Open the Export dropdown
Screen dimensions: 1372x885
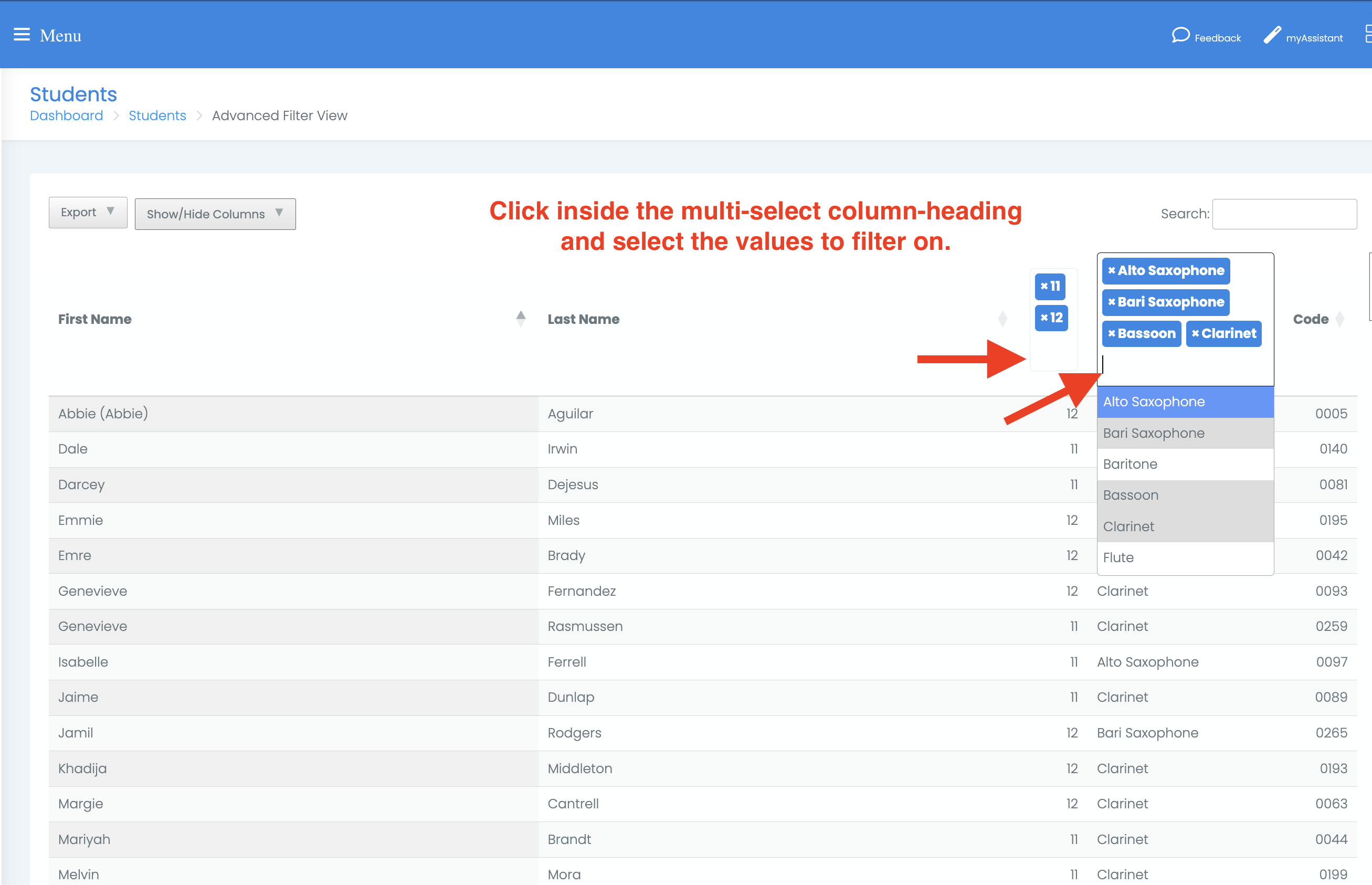click(88, 213)
